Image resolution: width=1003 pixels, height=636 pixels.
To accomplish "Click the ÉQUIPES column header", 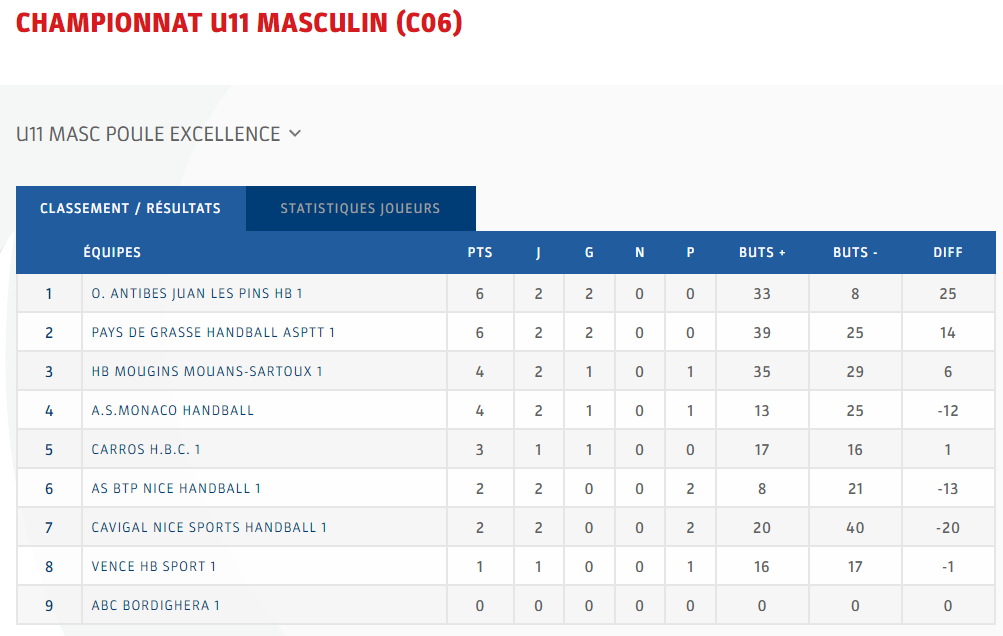I will point(112,252).
